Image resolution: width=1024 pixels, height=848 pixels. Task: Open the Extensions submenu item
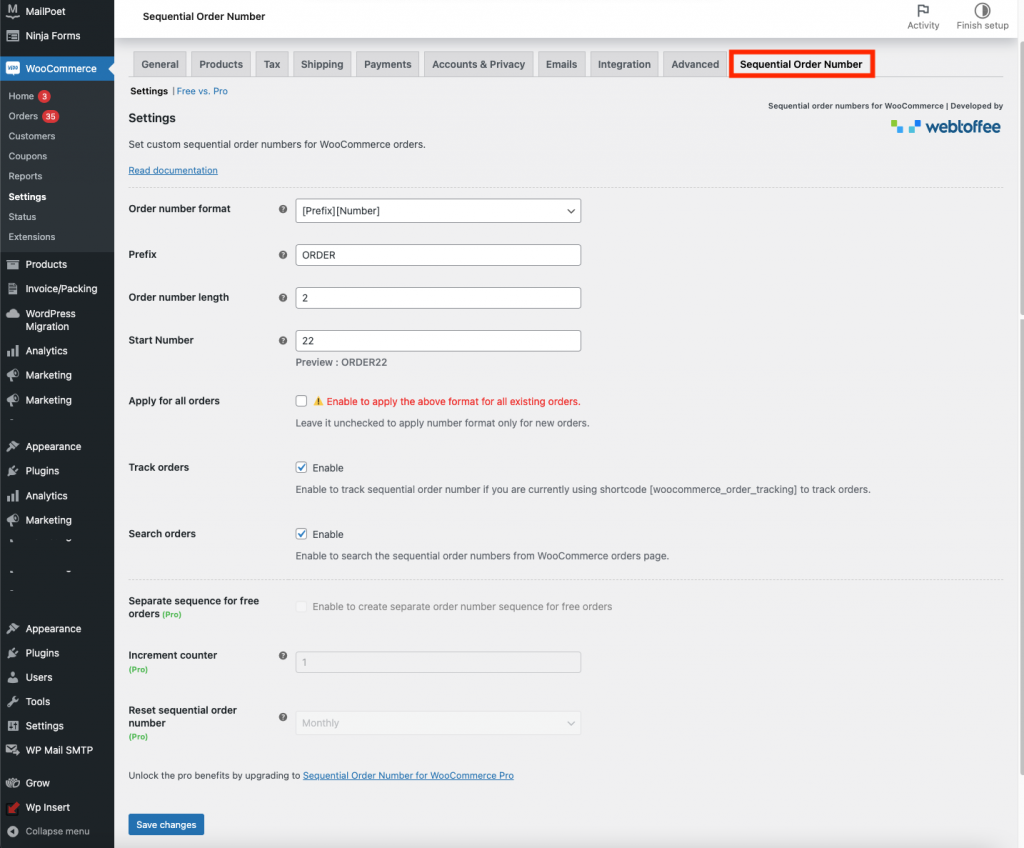pos(32,237)
